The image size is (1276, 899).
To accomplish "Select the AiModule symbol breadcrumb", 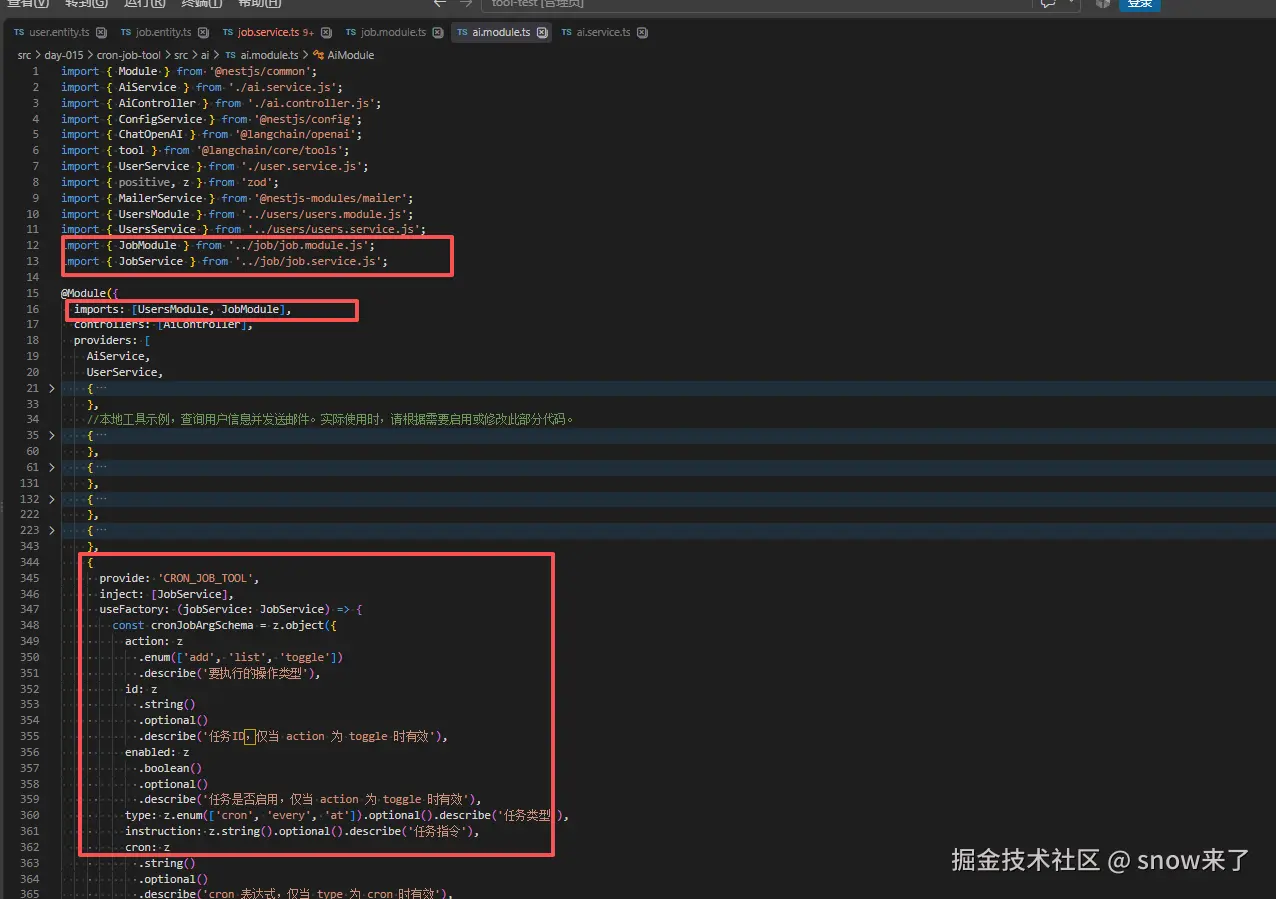I will click(351, 55).
